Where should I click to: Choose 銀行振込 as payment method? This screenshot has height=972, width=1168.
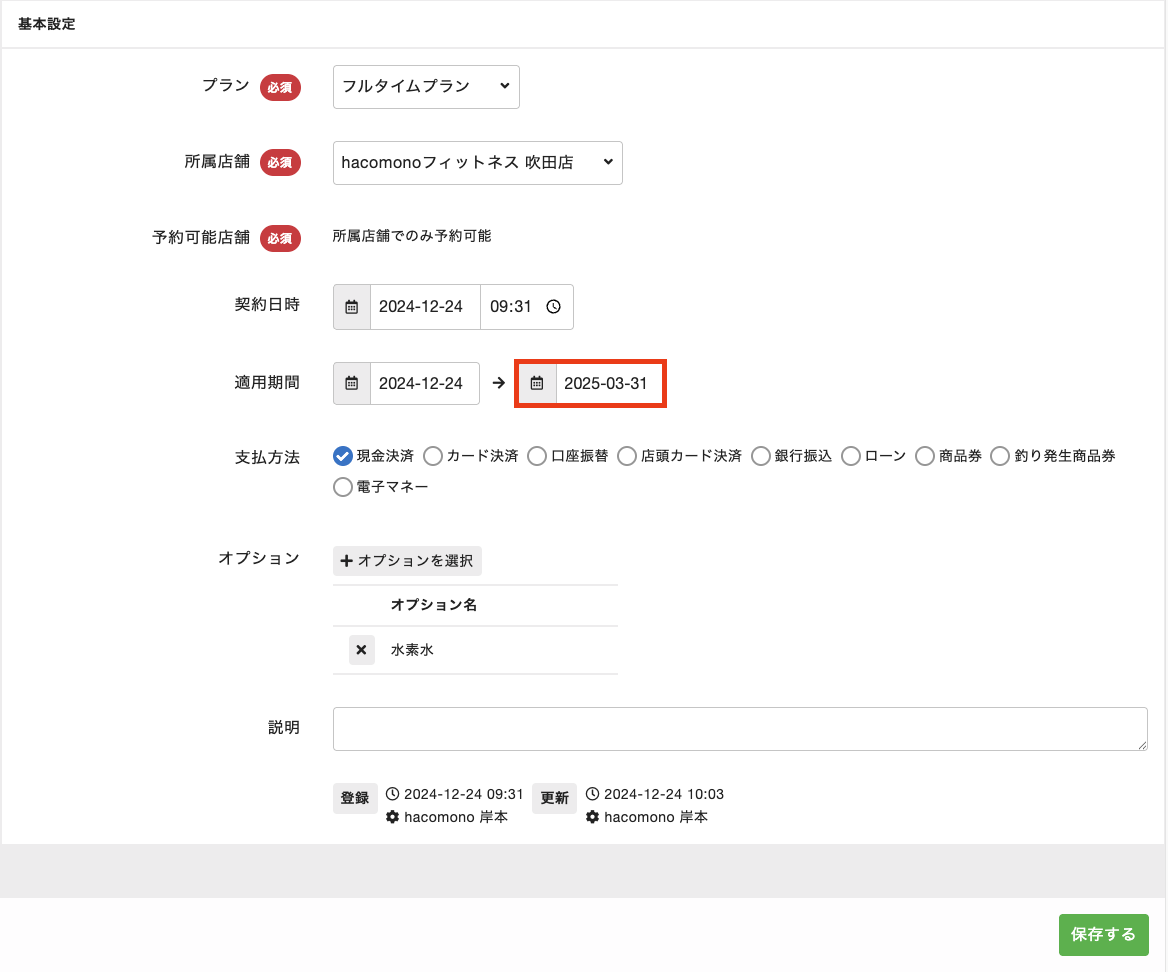point(761,456)
